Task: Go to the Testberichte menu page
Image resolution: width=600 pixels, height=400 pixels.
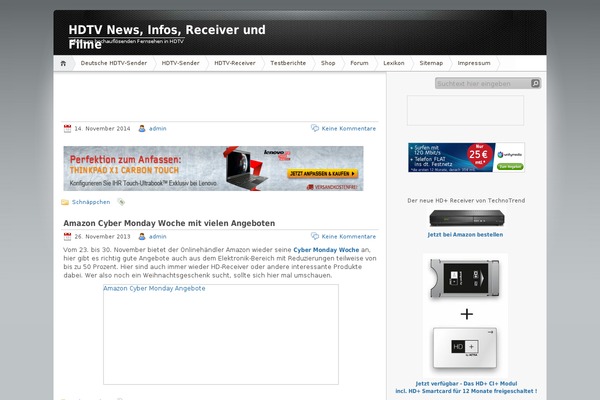Action: (x=288, y=62)
